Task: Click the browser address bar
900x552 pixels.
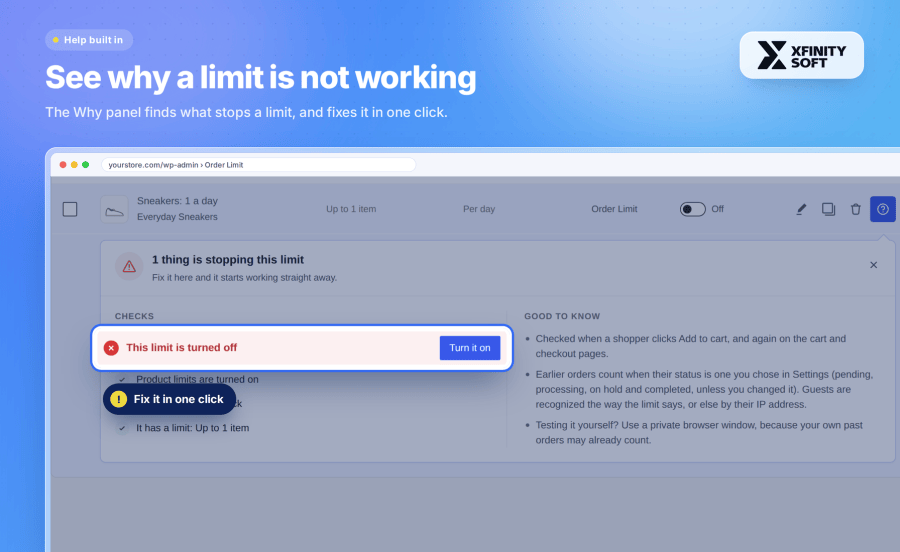Action: (x=258, y=165)
